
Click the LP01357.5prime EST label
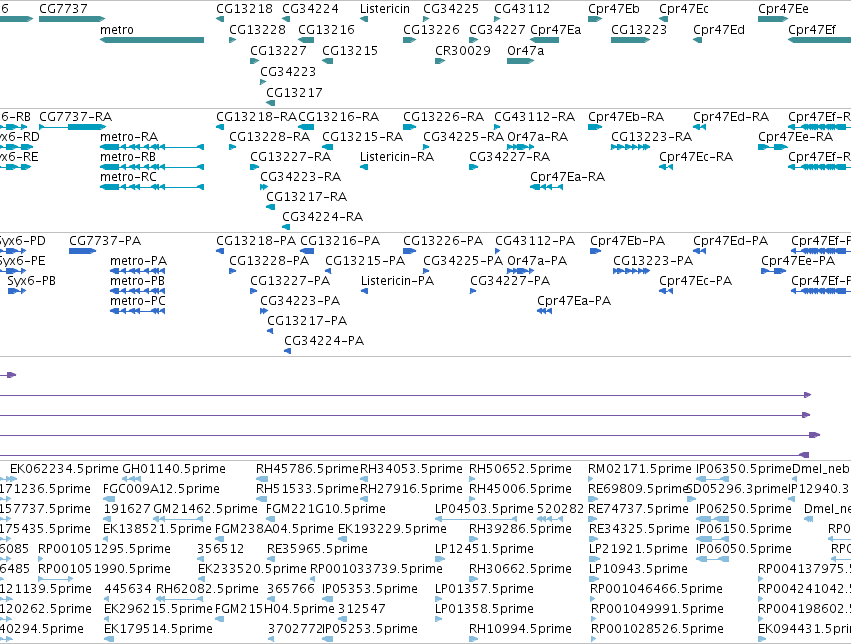485,589
